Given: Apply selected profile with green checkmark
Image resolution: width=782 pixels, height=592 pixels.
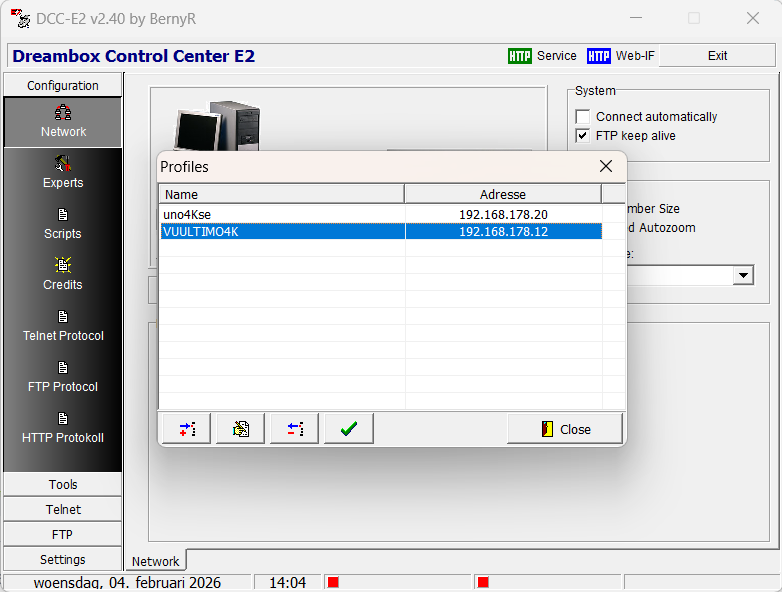Looking at the screenshot, I should coord(349,428).
